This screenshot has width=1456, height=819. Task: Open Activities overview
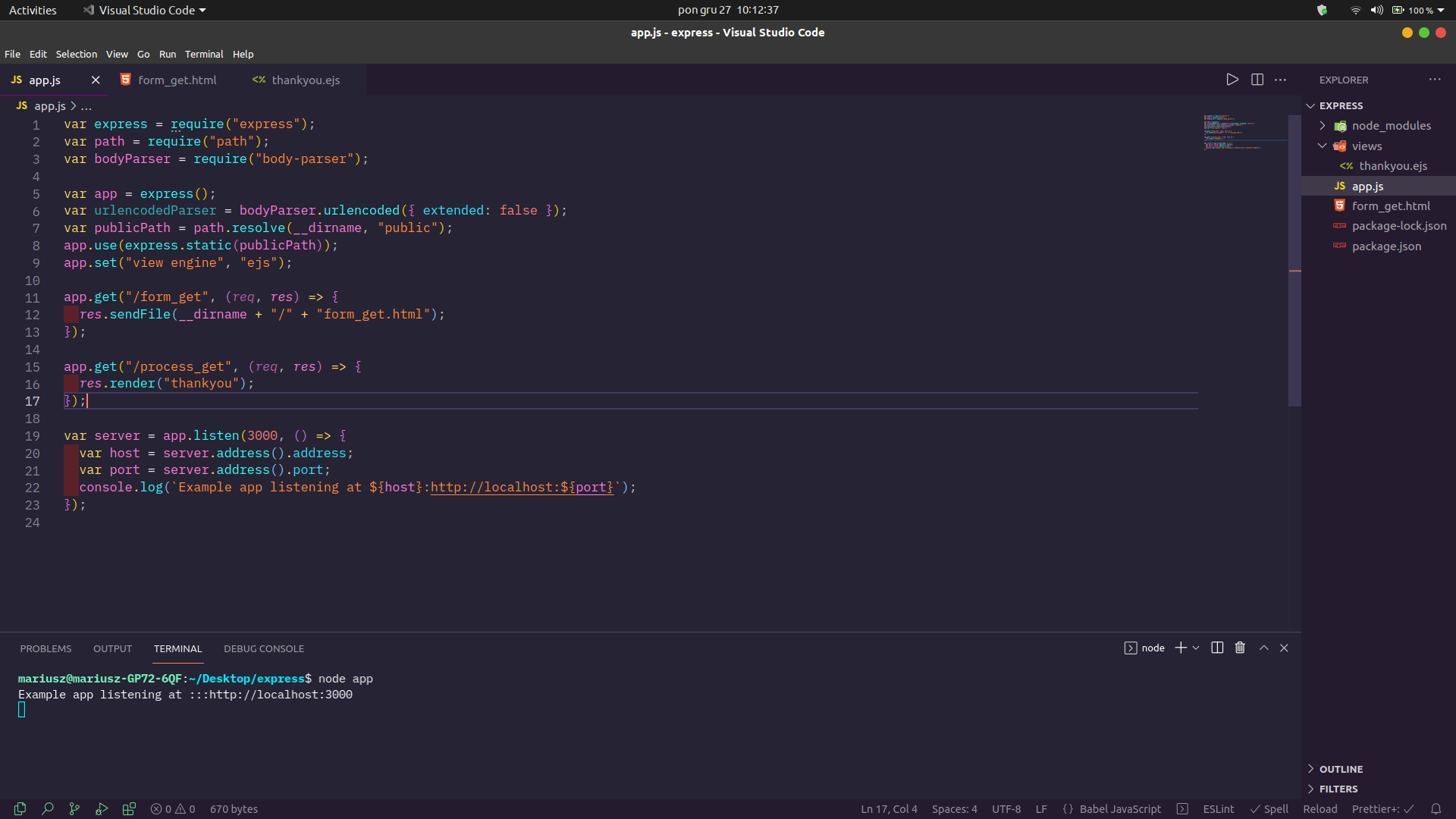pyautogui.click(x=33, y=10)
